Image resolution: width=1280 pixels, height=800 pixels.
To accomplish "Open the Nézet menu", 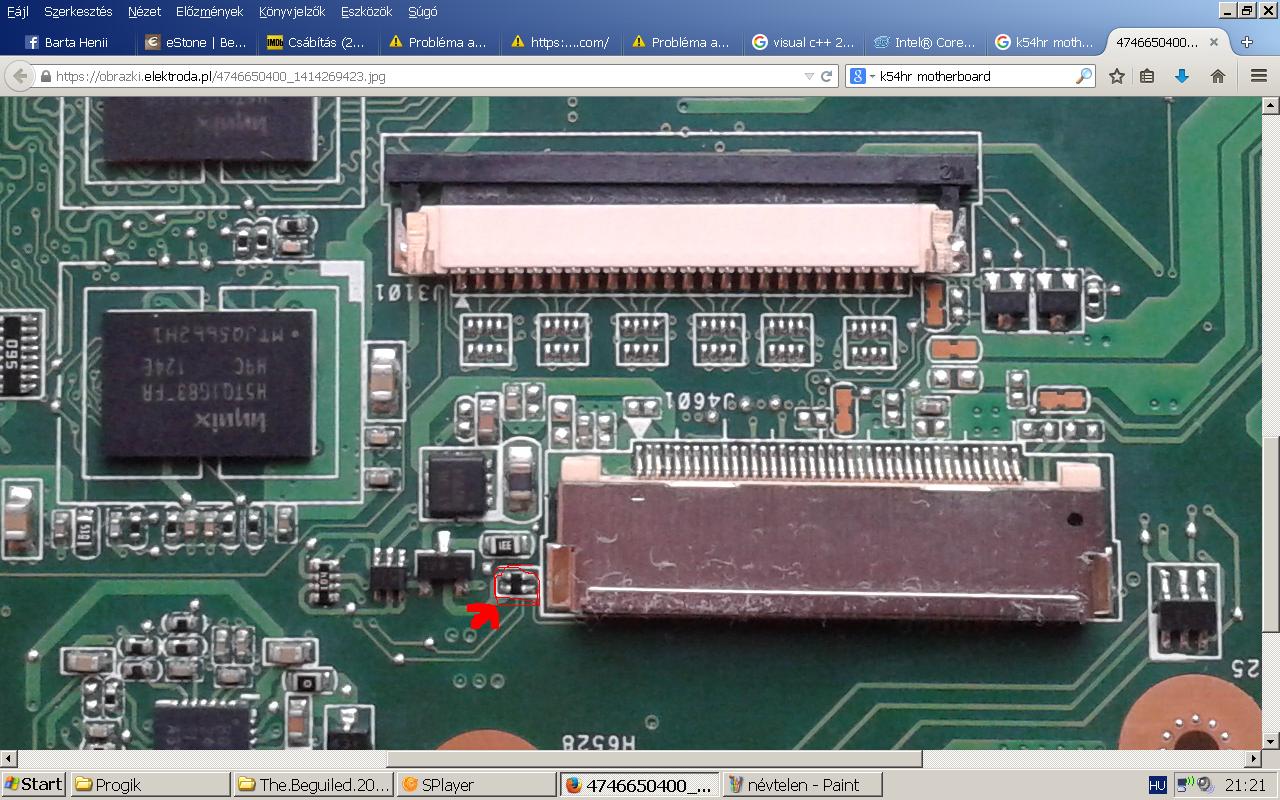I will [x=144, y=11].
